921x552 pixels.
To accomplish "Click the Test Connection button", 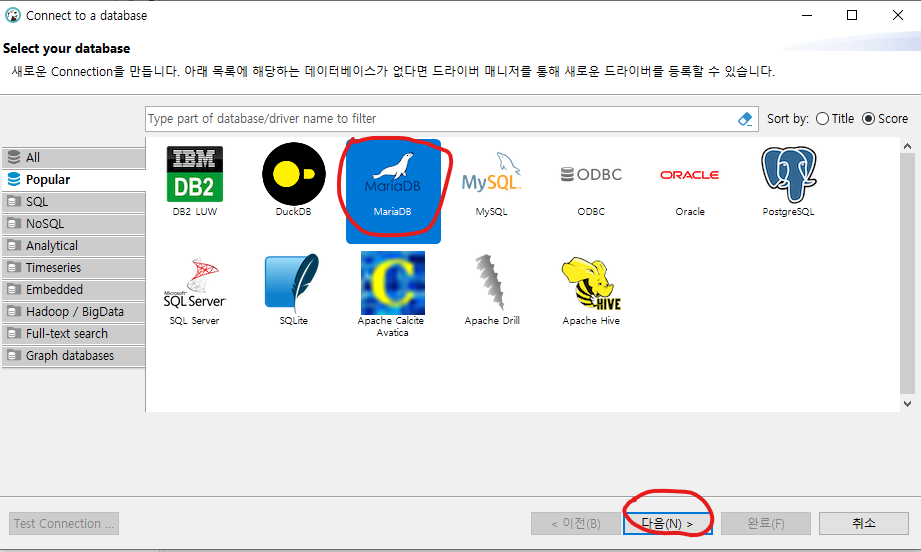I will coord(64,523).
